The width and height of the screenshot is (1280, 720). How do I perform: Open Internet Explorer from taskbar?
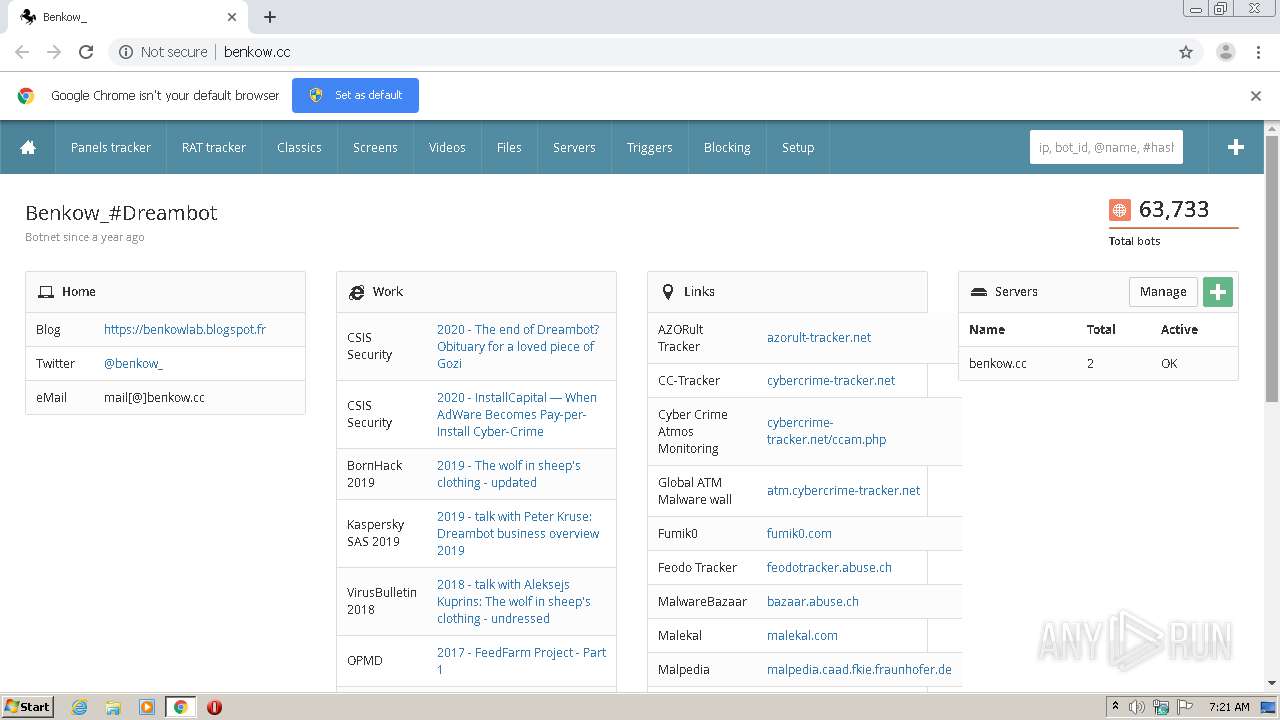tap(80, 707)
